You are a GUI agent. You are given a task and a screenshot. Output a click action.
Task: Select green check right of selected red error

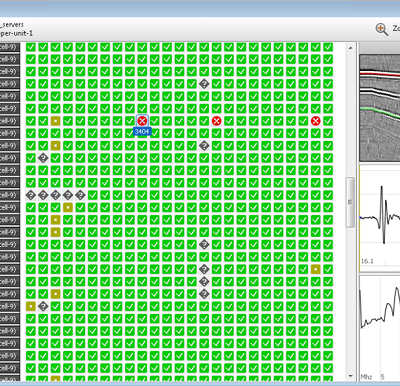click(155, 121)
